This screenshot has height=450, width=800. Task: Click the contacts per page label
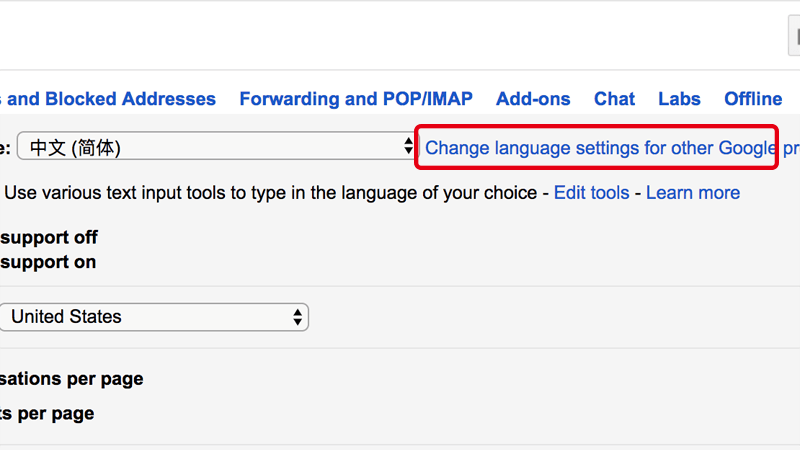[x=47, y=413]
